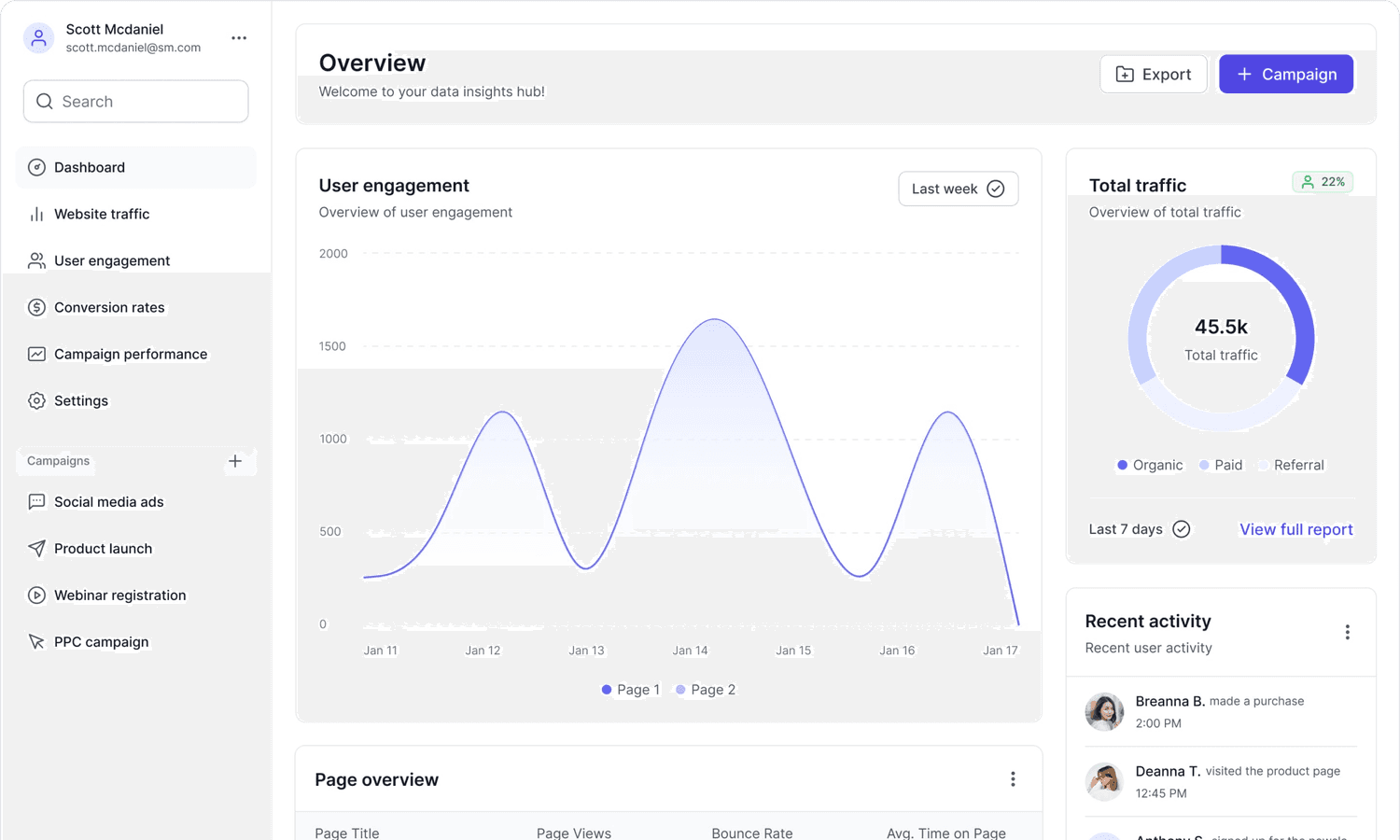Open the Last week period dropdown
Screen dimensions: 1400x840
coord(958,189)
